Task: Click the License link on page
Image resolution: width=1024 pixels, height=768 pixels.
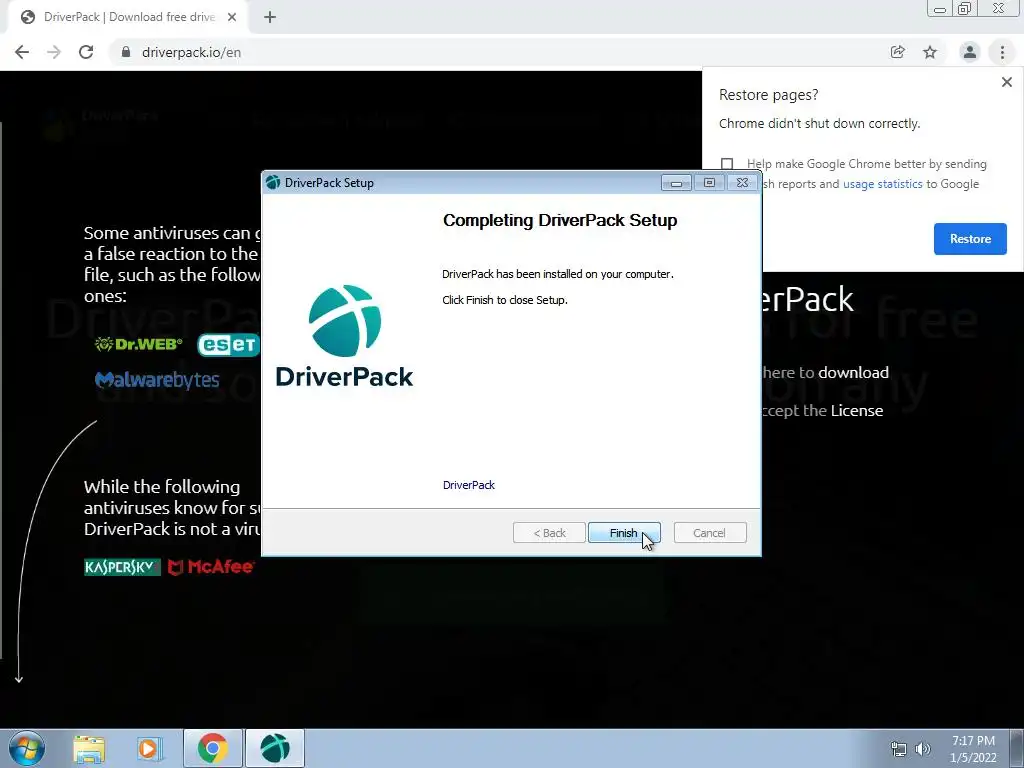Action: [857, 410]
